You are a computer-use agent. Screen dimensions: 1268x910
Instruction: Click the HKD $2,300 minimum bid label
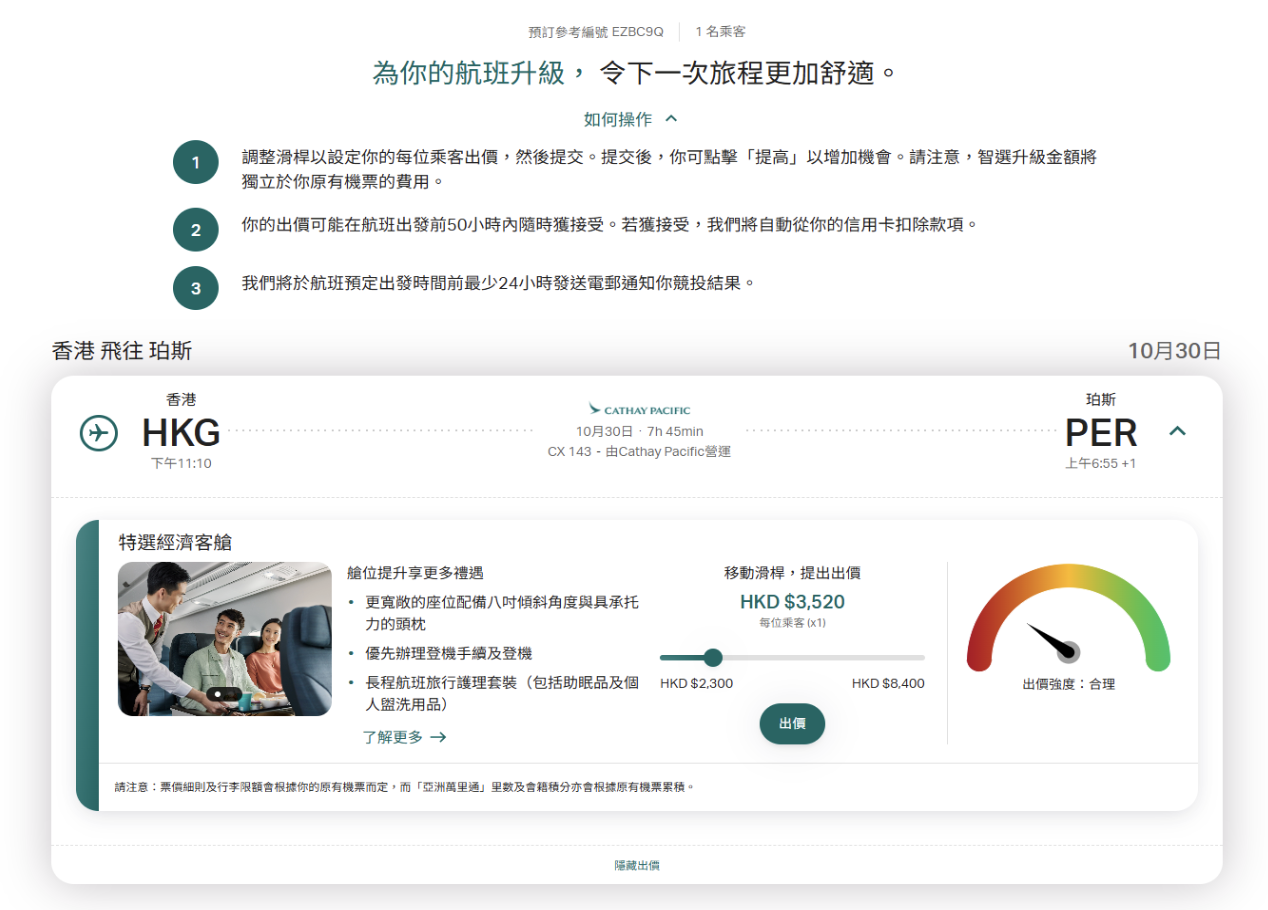tap(697, 684)
